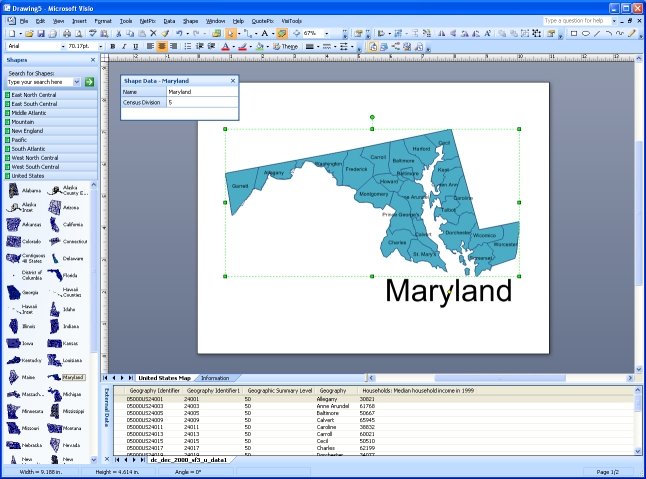Click the Print icon
Viewport: 646px width, 479px height.
(67, 34)
